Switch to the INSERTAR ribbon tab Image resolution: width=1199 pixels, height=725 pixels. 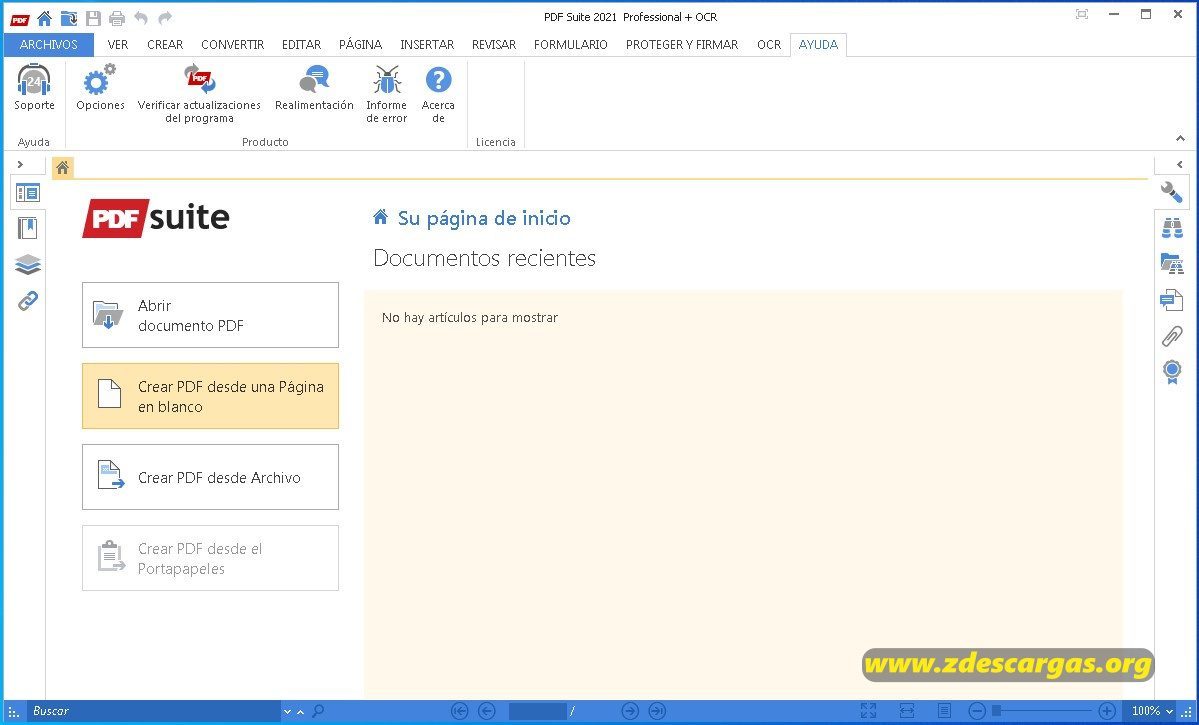pos(427,44)
